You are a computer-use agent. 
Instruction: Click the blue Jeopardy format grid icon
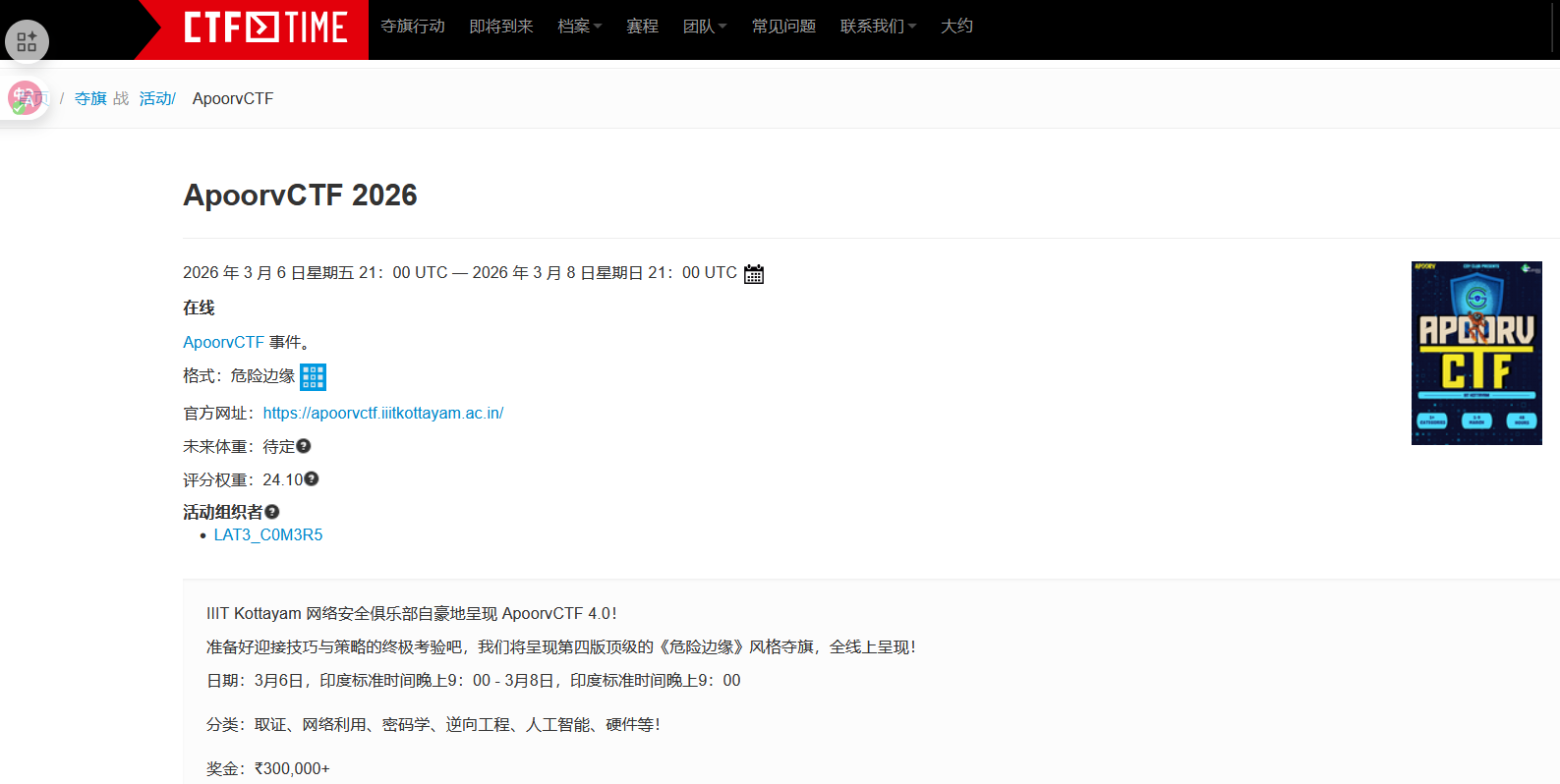[313, 376]
